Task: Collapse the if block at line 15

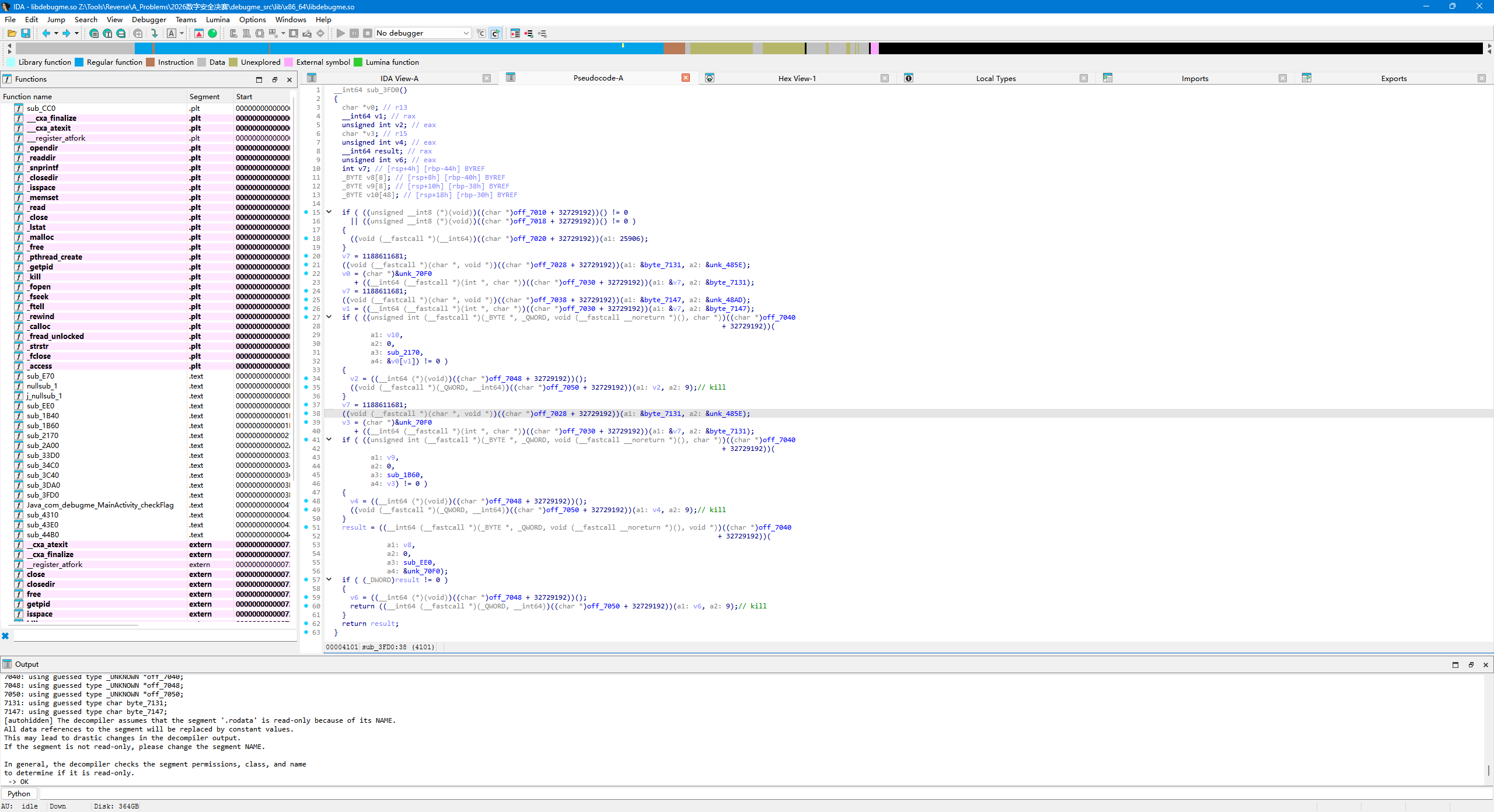Action: 329,212
